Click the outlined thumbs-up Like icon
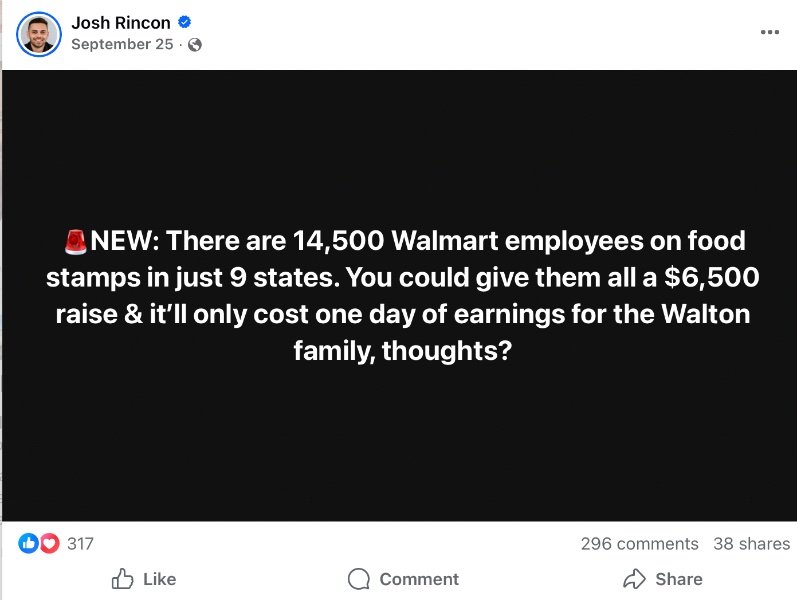Screen dimensions: 797x600 point(123,579)
